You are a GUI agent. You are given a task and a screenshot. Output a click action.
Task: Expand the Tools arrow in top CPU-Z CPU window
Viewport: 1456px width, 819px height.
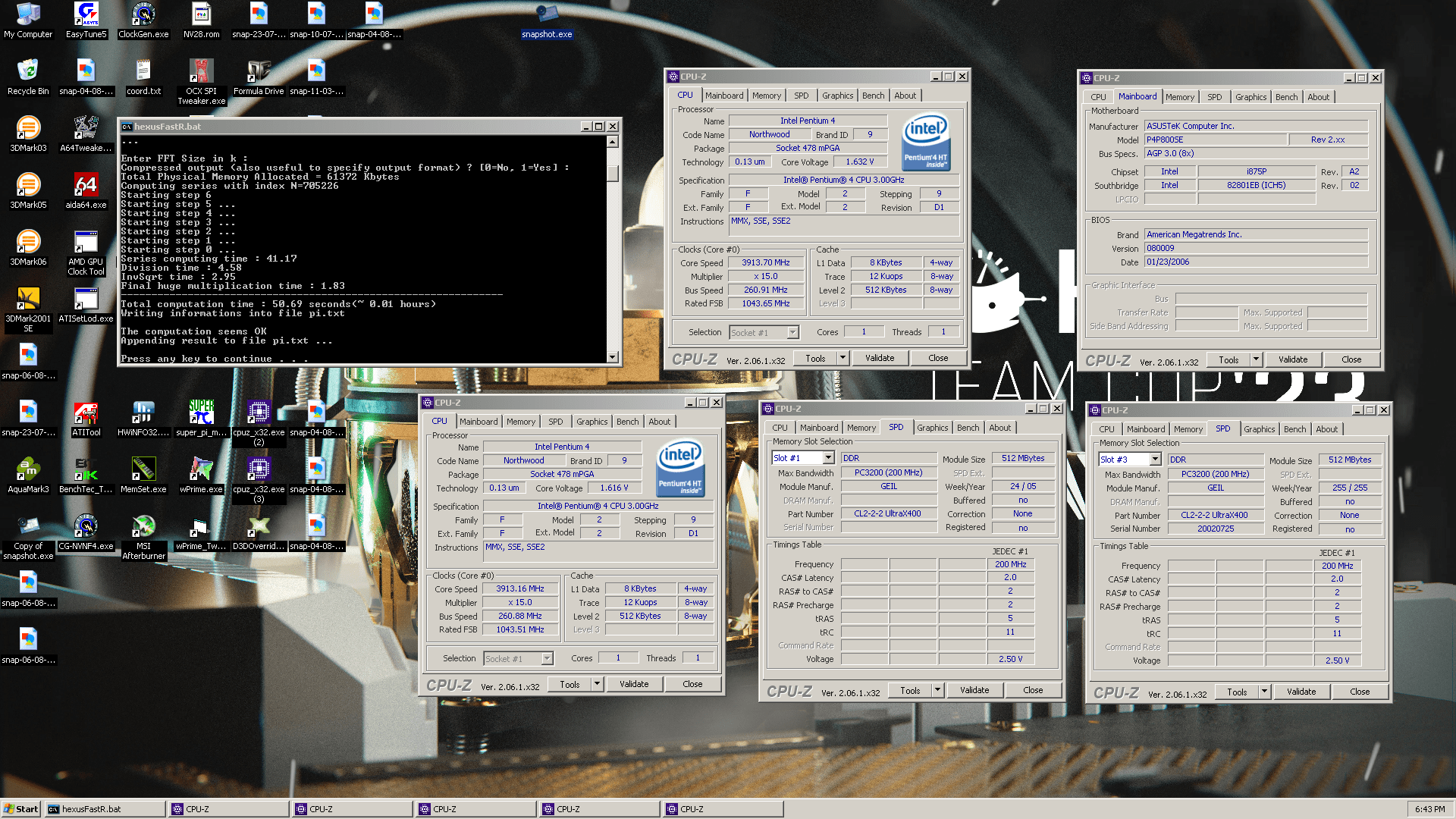pos(842,358)
